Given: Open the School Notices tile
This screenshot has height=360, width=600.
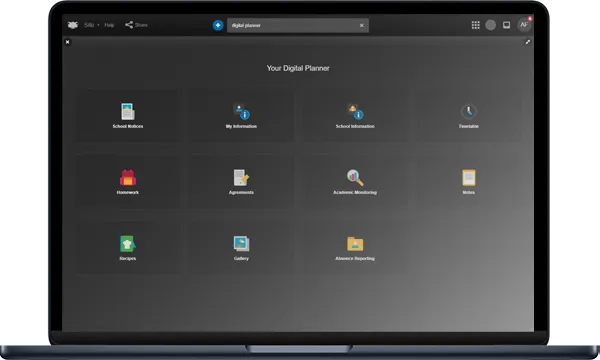Looking at the screenshot, I should tap(127, 116).
